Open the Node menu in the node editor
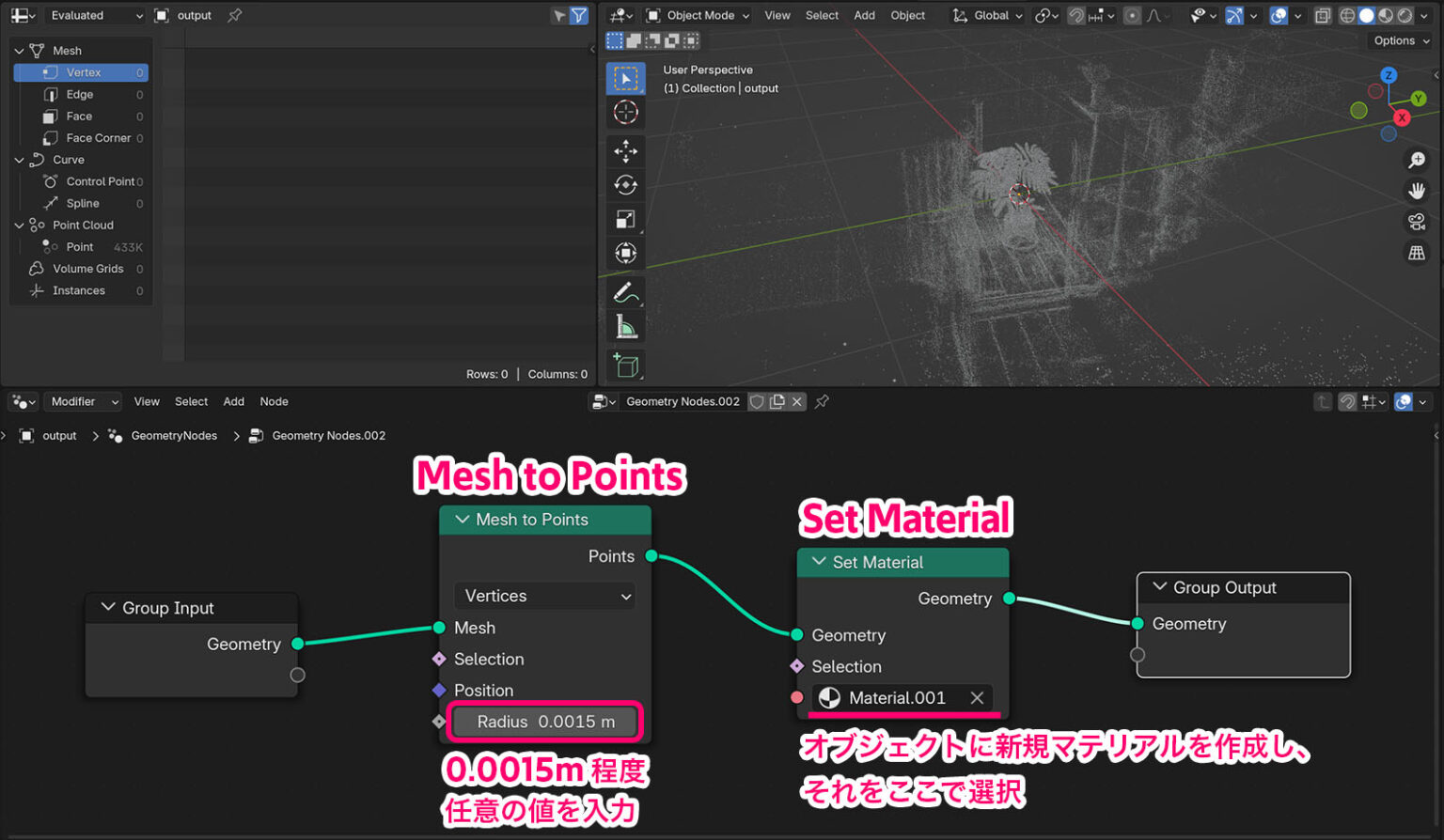Screen dimensions: 1444x840 (274, 401)
